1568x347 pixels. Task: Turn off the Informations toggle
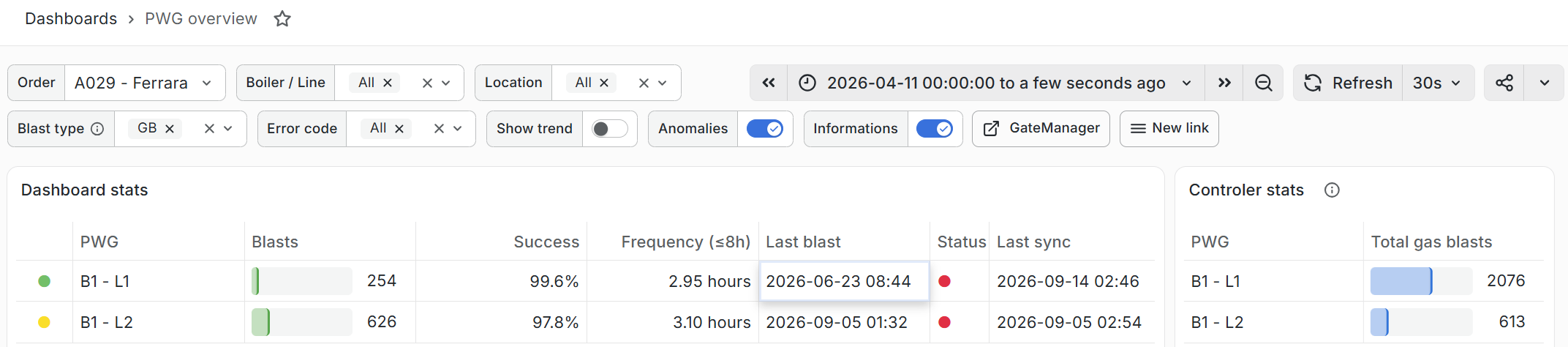coord(935,129)
